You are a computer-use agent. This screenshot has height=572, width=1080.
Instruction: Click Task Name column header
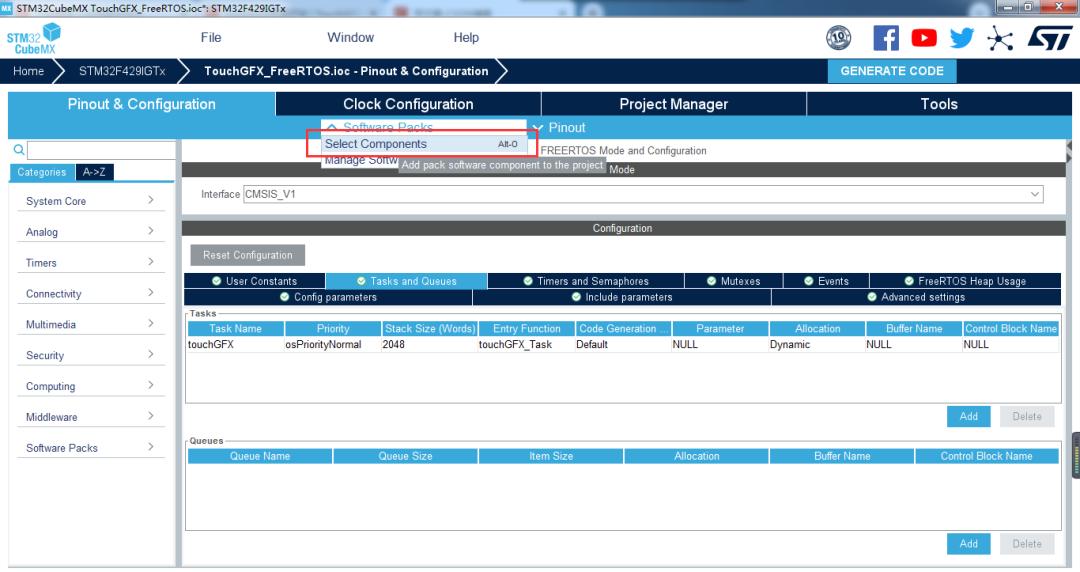pyautogui.click(x=236, y=329)
